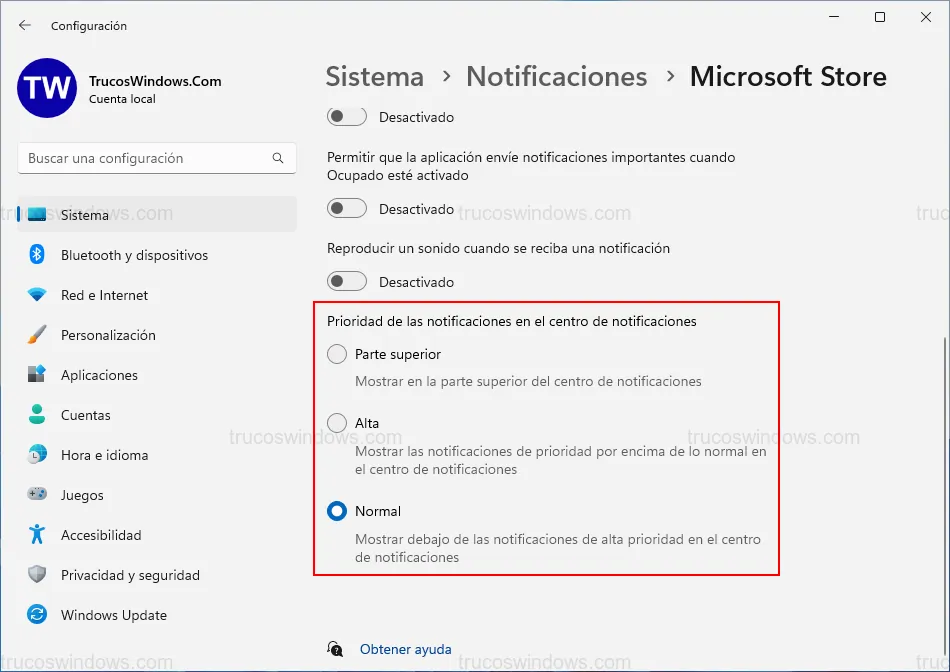Click the Accesibilidad figure icon
The width and height of the screenshot is (950, 672).
click(37, 535)
